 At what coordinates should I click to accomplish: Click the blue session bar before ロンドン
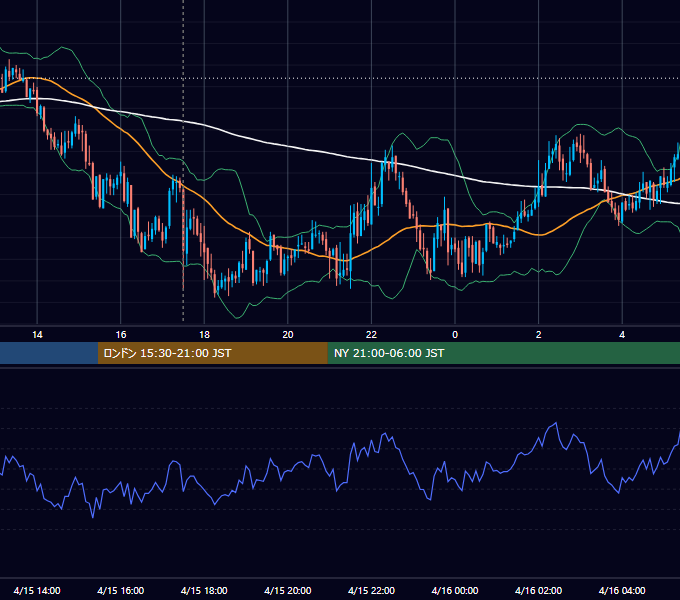point(49,353)
